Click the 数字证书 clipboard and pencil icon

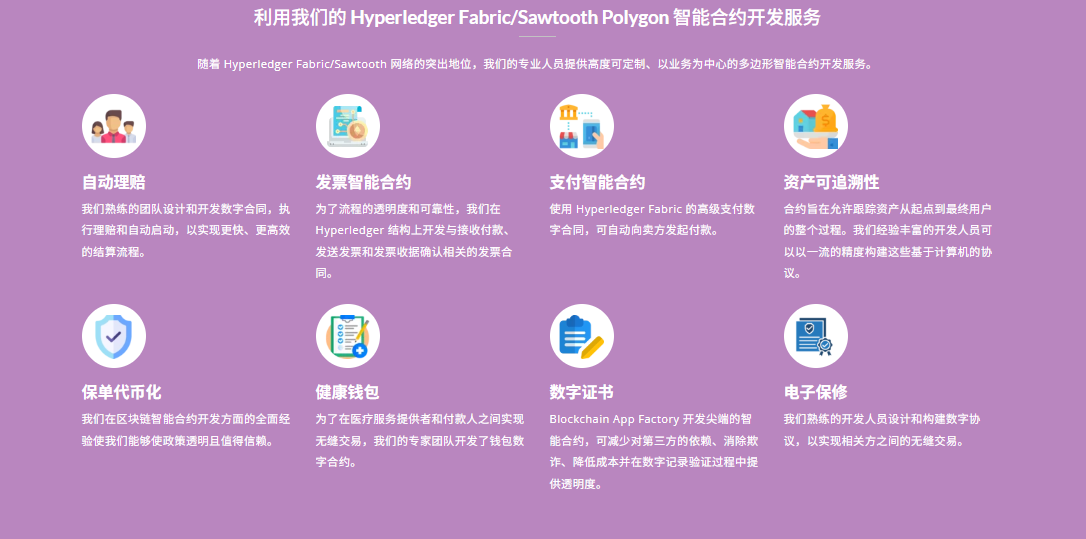(x=581, y=336)
